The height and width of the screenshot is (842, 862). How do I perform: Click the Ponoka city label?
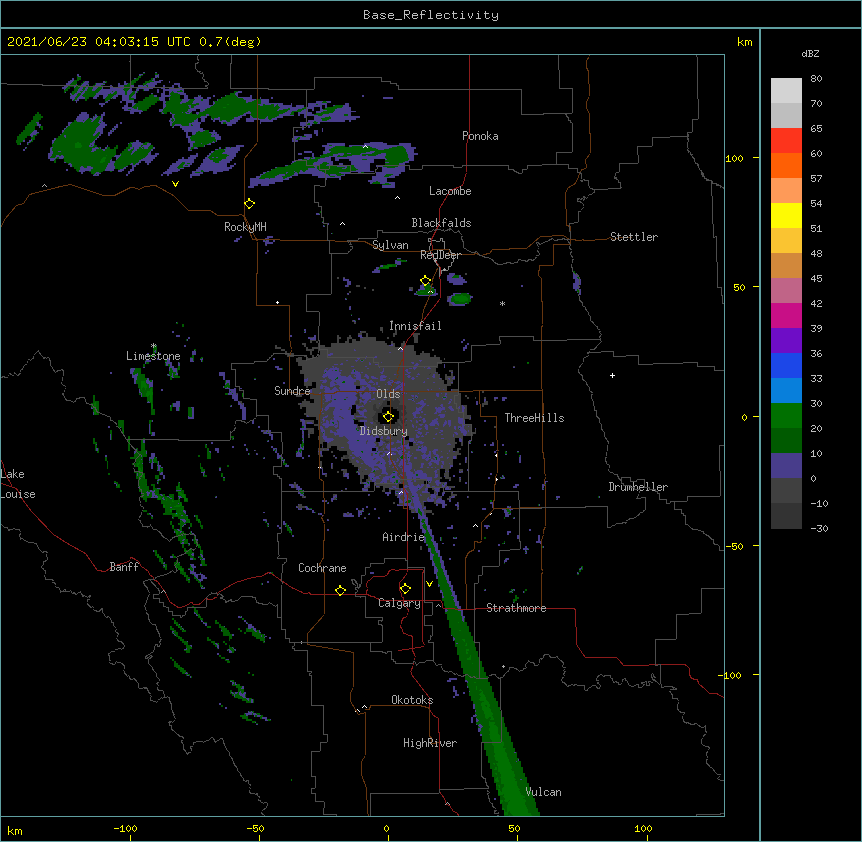click(x=480, y=136)
